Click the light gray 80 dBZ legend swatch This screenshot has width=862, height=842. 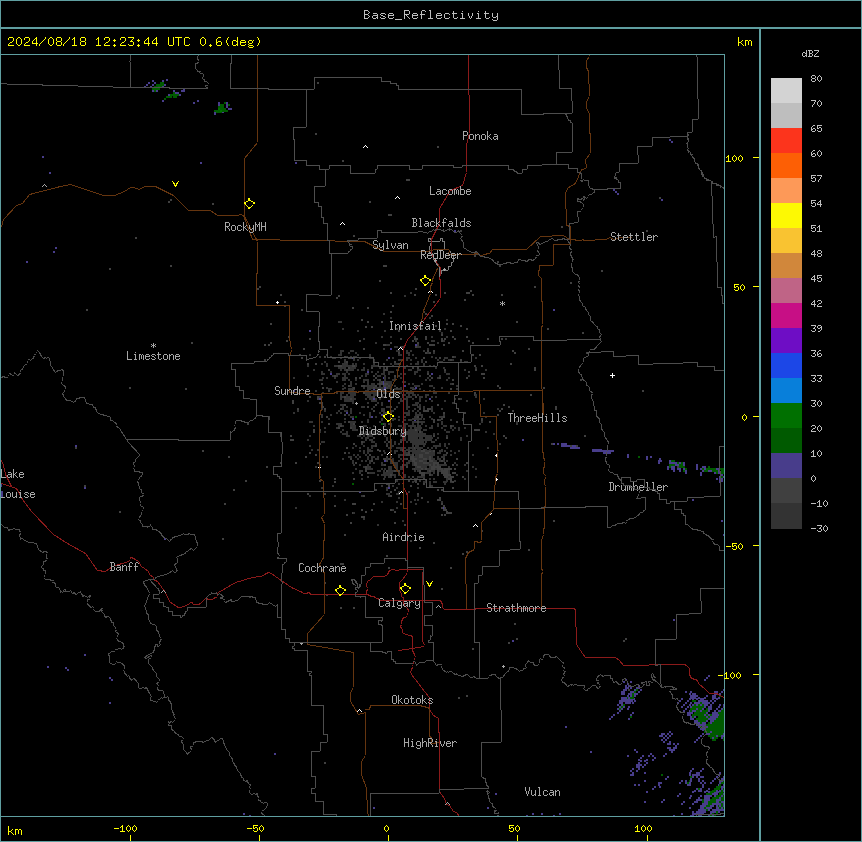coord(786,91)
